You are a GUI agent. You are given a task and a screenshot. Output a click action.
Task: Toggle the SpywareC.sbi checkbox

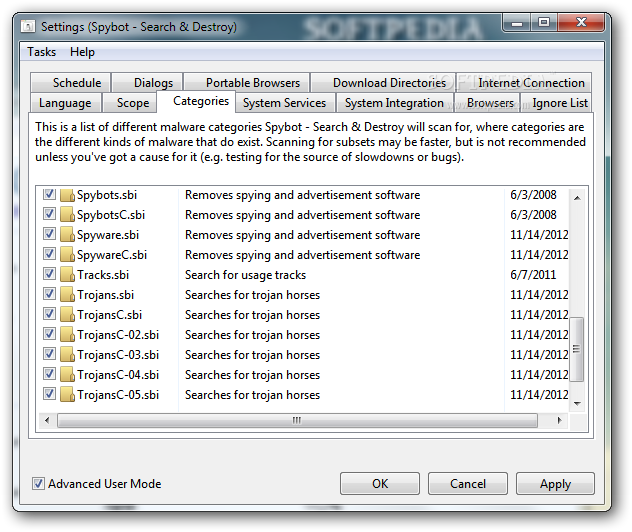pyautogui.click(x=49, y=254)
